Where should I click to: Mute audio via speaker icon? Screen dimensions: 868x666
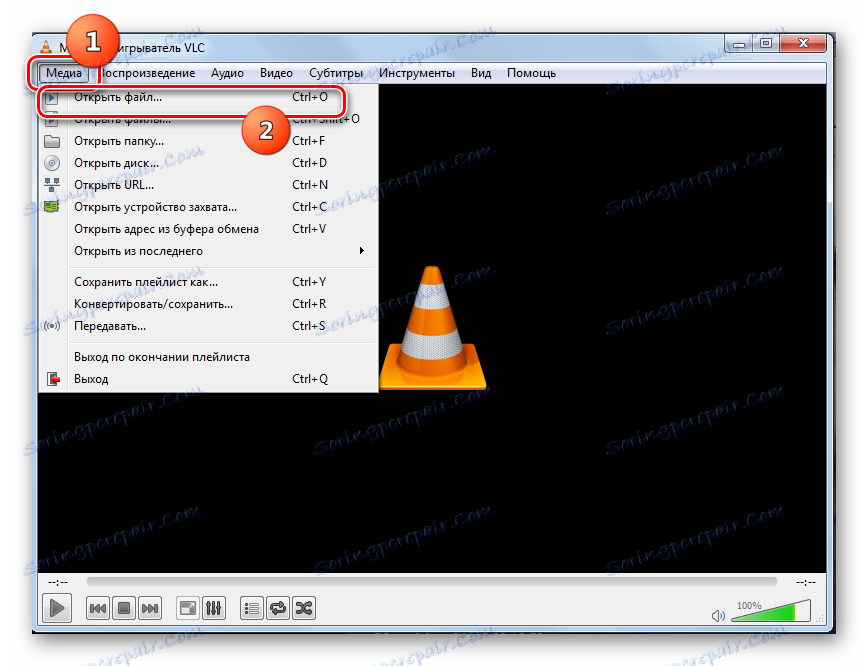(x=719, y=616)
